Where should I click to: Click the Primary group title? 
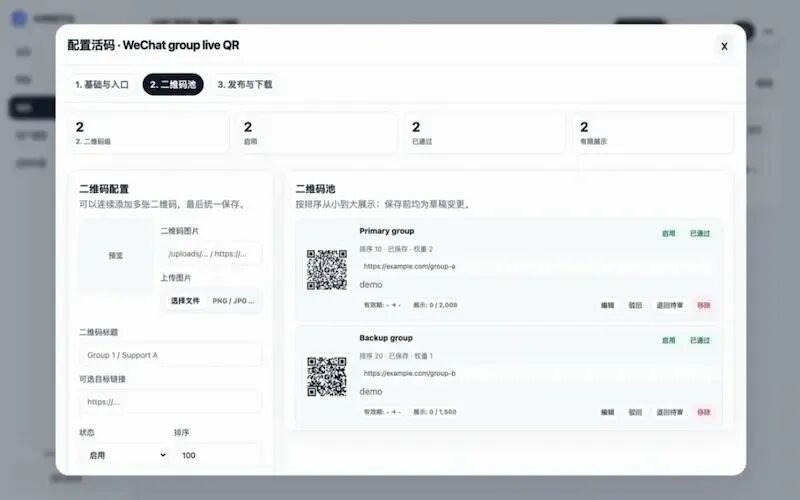click(x=387, y=231)
